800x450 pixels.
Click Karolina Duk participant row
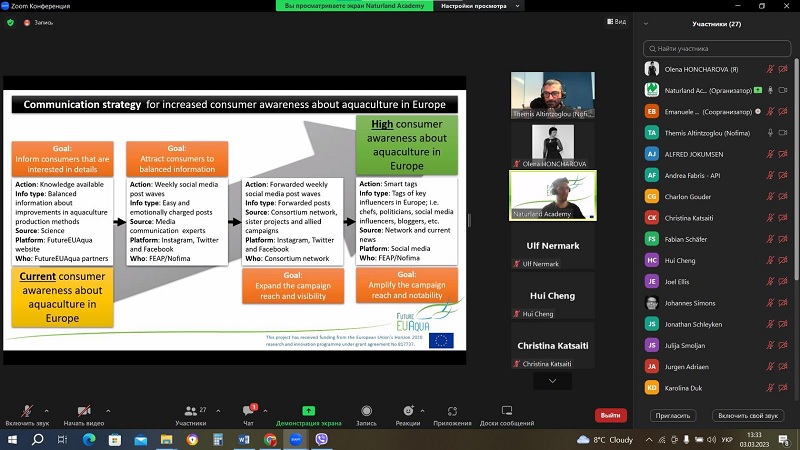[x=716, y=388]
